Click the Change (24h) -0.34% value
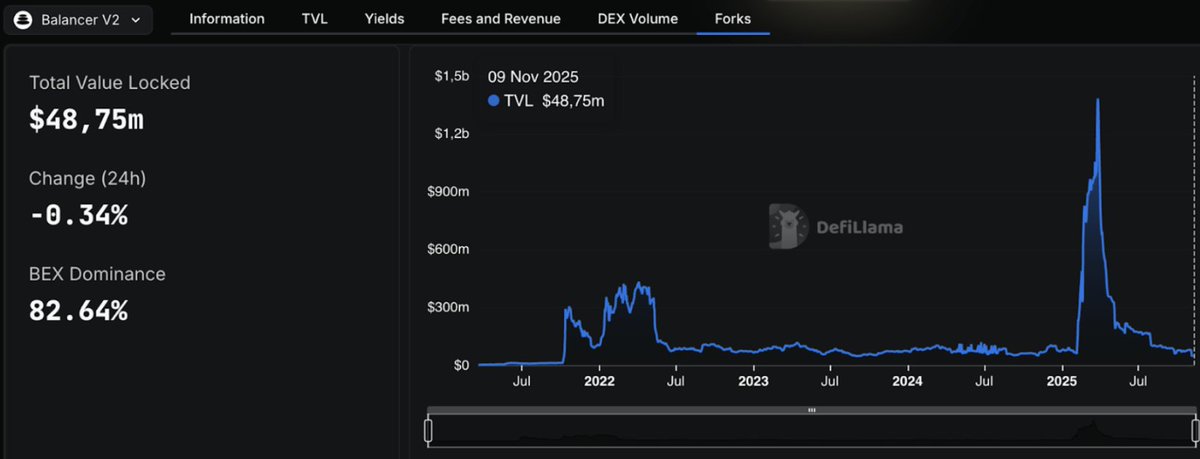This screenshot has width=1200, height=459. pyautogui.click(x=78, y=215)
